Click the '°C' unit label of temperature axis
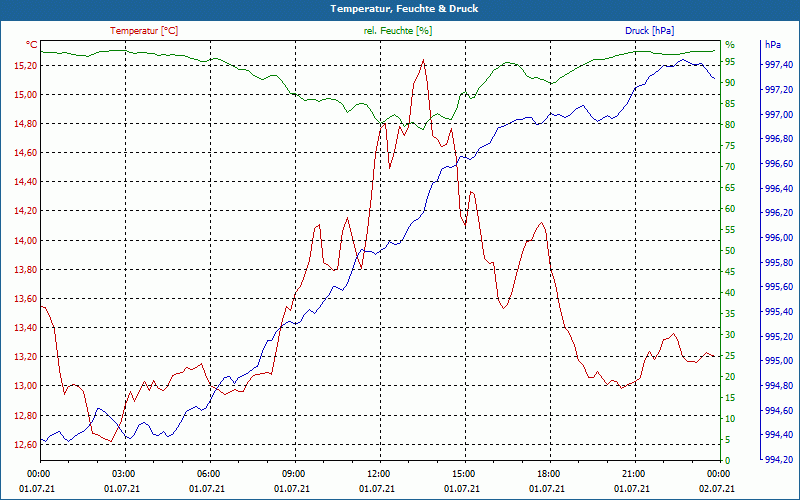The height and width of the screenshot is (500, 800). coord(32,45)
